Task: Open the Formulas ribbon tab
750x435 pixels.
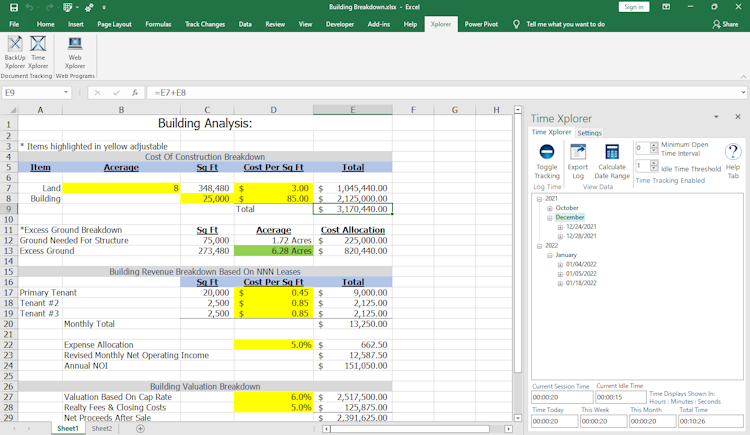Action: pos(158,24)
